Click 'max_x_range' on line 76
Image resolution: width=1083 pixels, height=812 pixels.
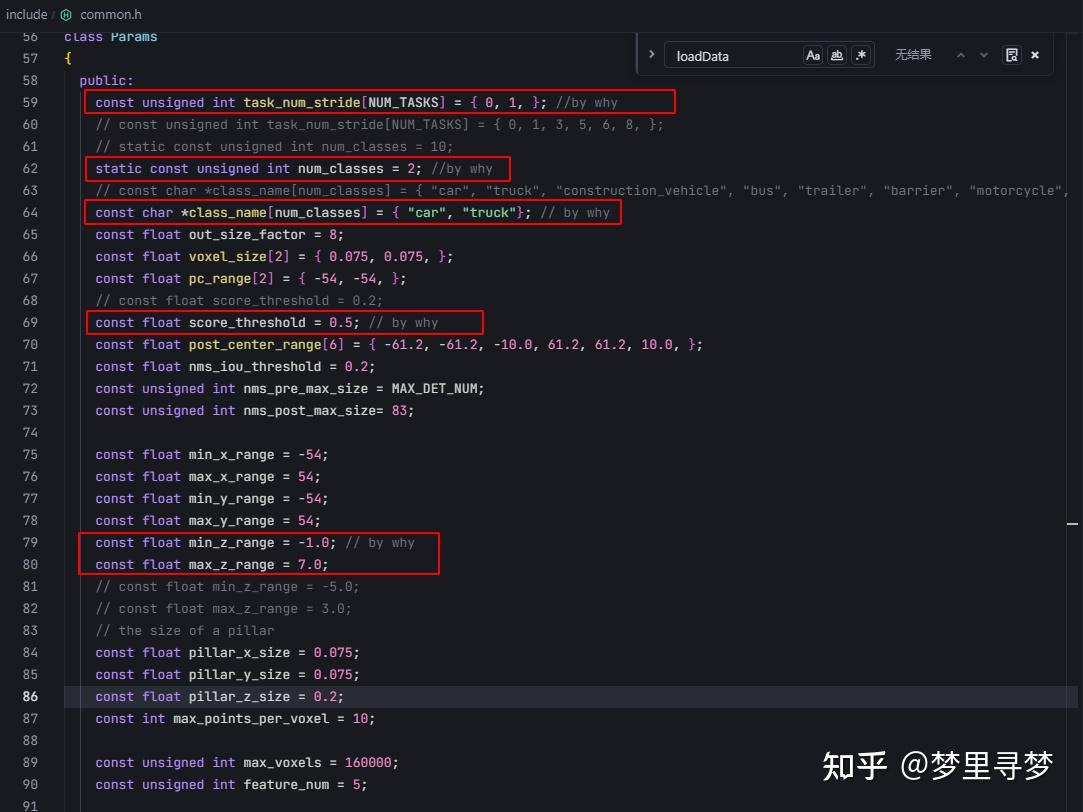point(231,477)
